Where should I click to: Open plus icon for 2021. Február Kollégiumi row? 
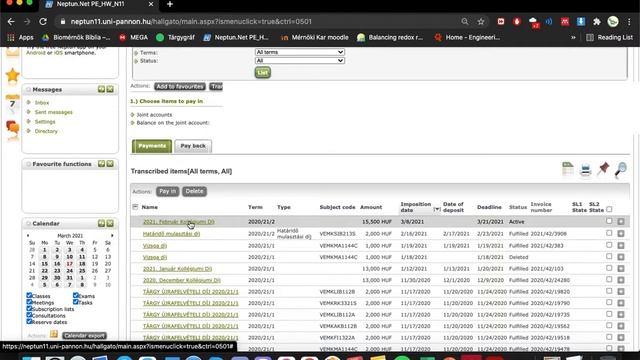pyautogui.click(x=621, y=222)
